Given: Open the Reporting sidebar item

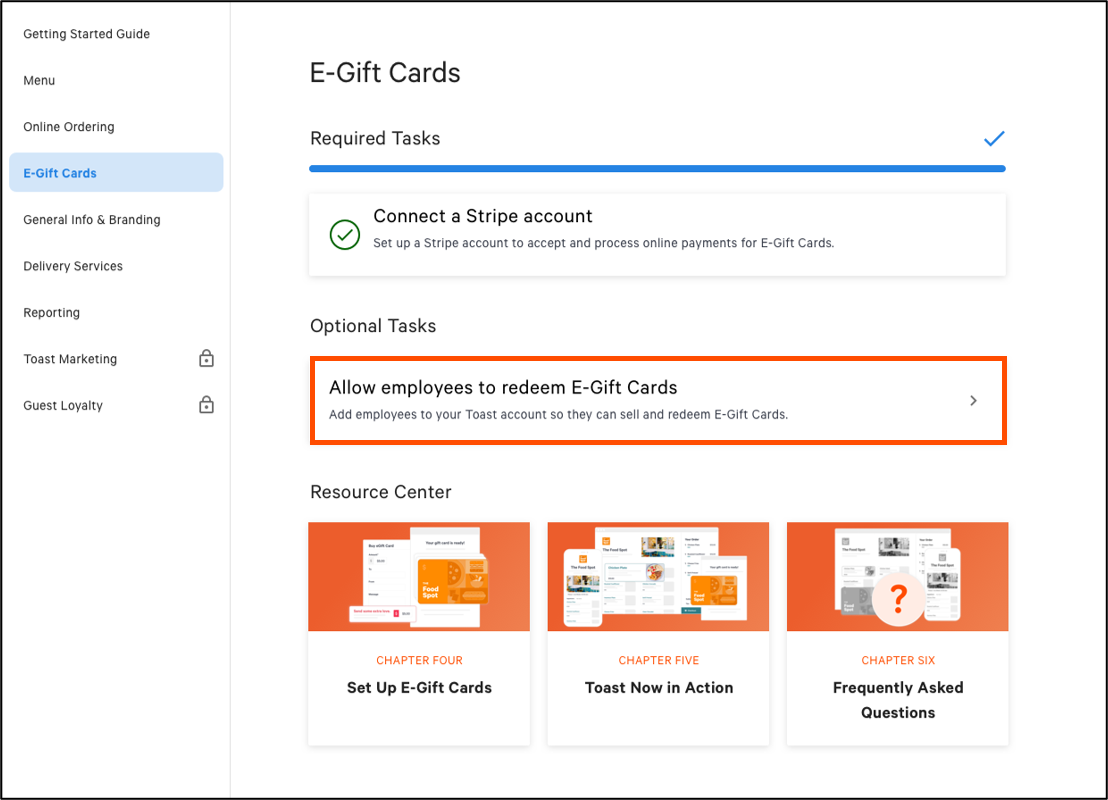Looking at the screenshot, I should (x=51, y=313).
